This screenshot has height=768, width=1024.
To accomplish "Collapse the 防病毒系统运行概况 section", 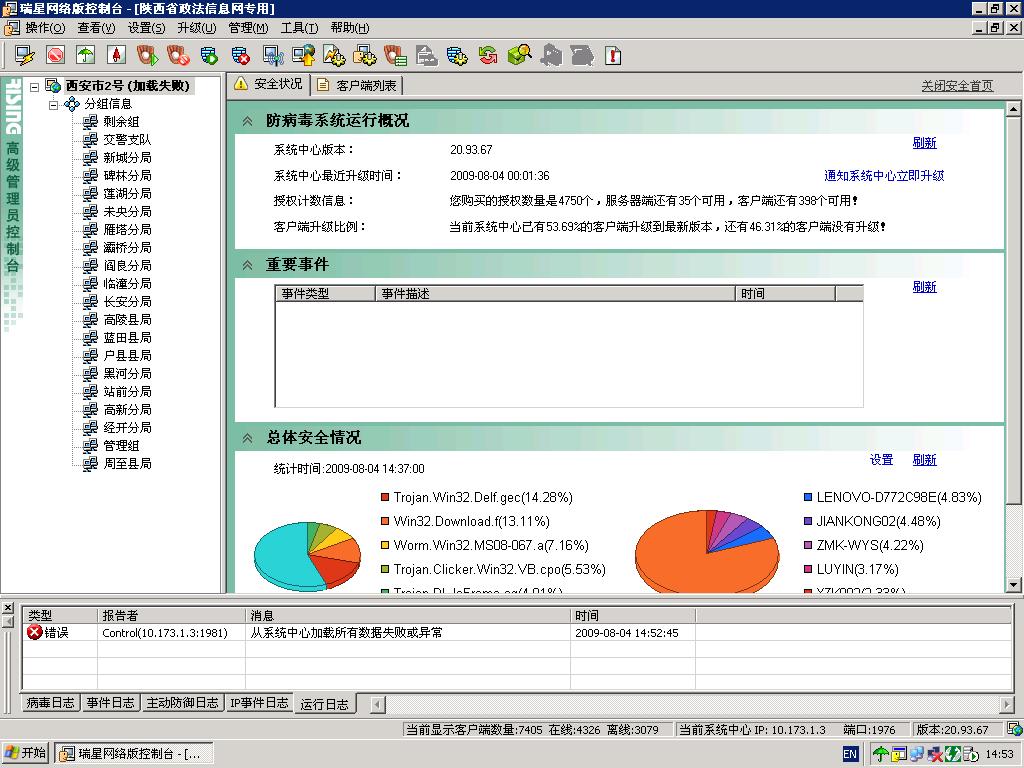I will (248, 121).
